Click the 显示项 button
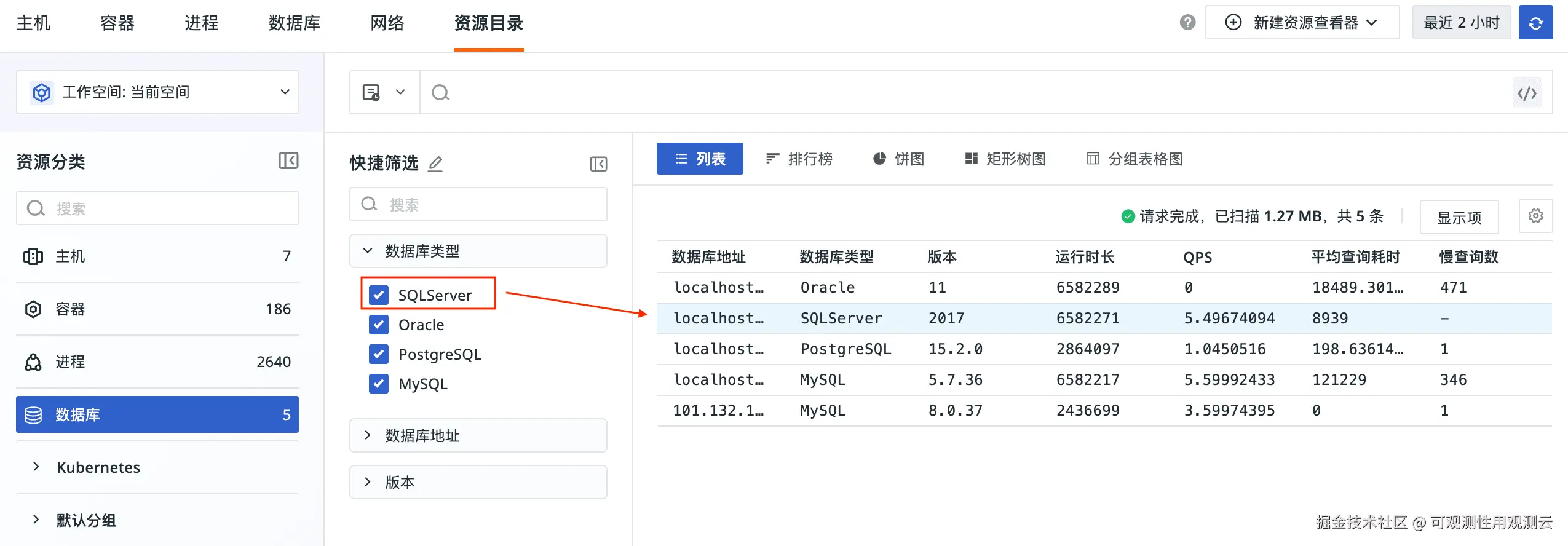This screenshot has width=1568, height=546. (x=1459, y=216)
